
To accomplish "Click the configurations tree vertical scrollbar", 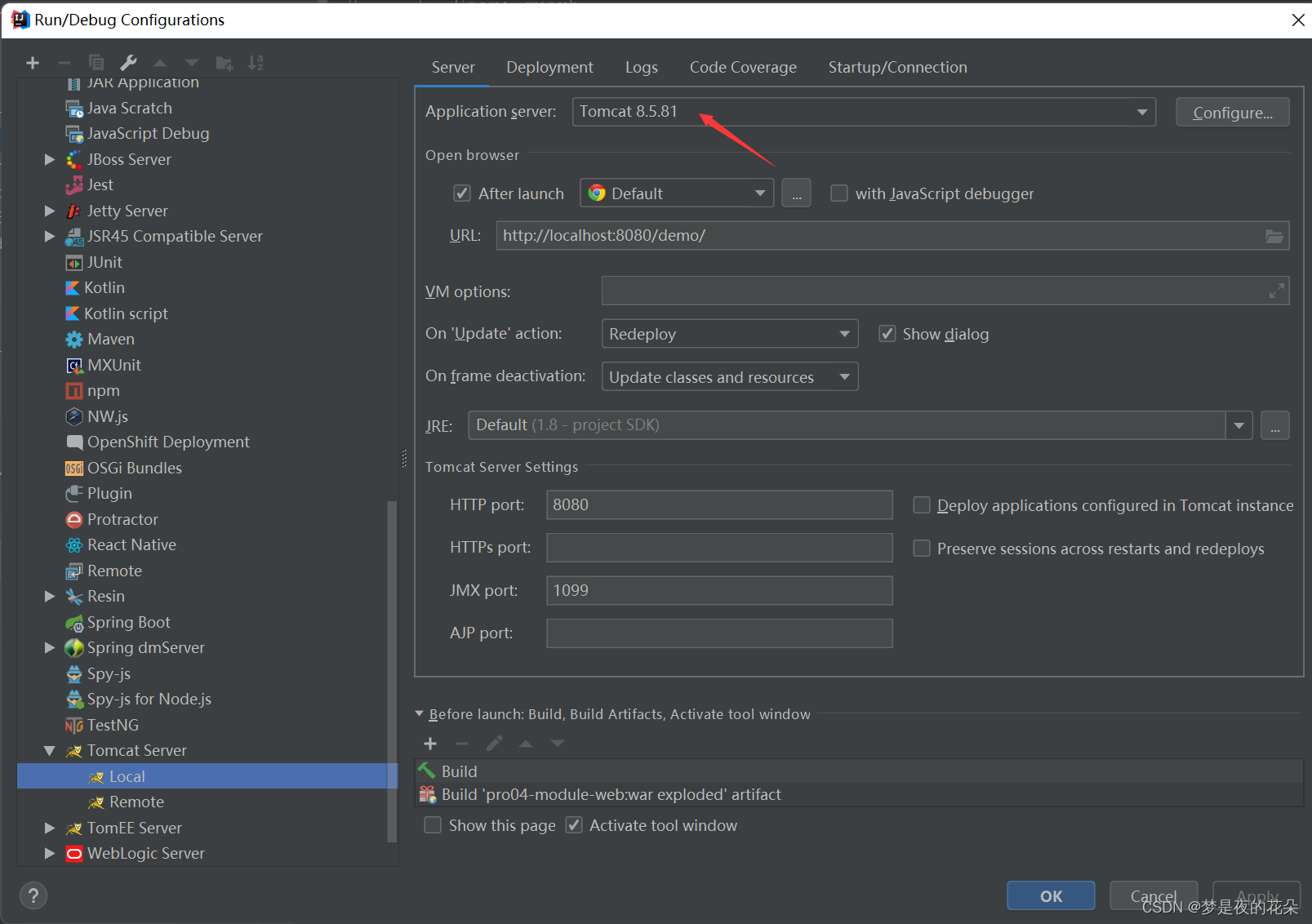I will [x=392, y=671].
